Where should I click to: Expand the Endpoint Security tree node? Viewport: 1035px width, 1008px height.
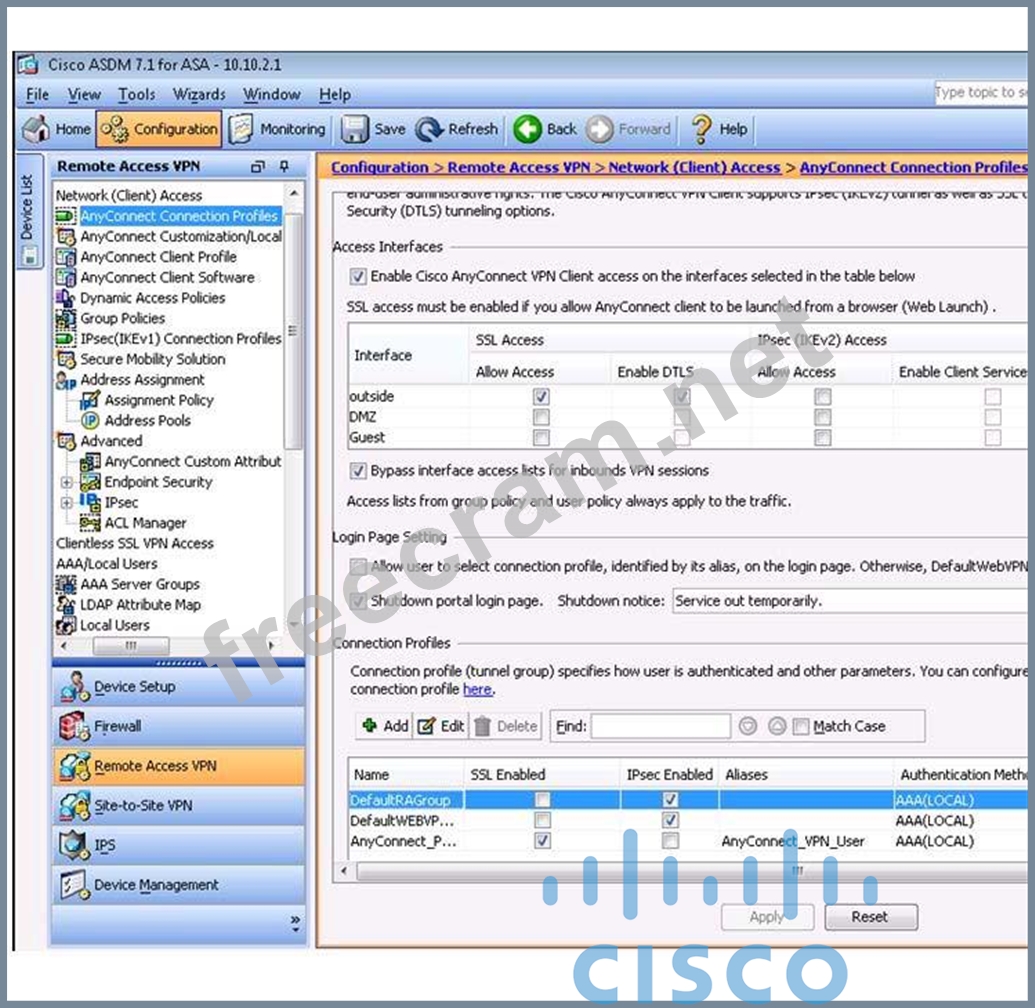[67, 482]
